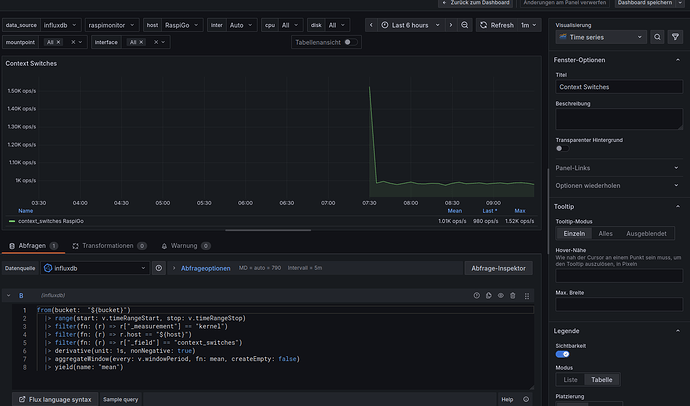690x406 pixels.
Task: Expand the Abfrageoptionen section
Action: (x=207, y=268)
